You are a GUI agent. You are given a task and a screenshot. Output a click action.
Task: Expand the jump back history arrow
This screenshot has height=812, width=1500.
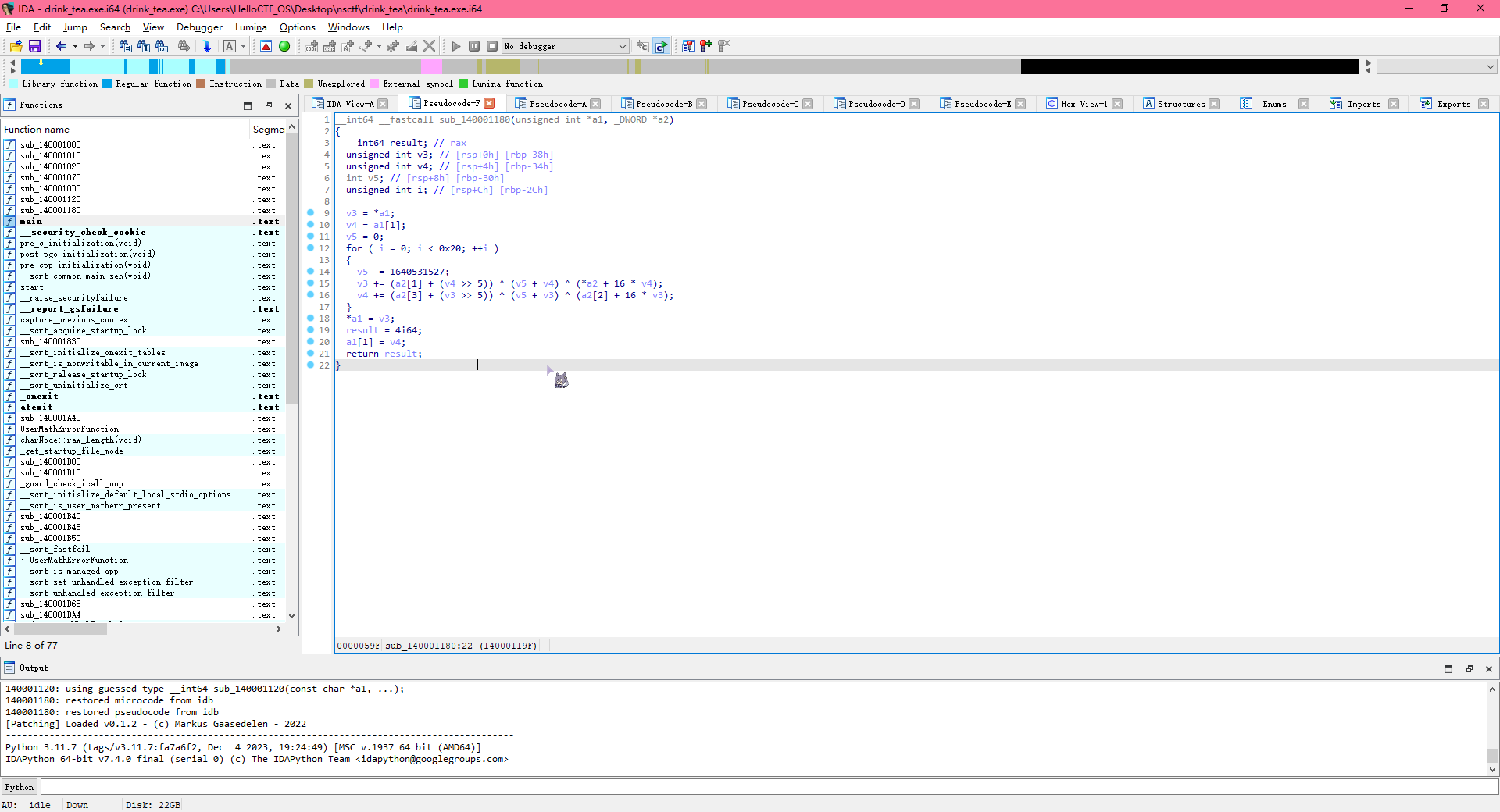75,47
